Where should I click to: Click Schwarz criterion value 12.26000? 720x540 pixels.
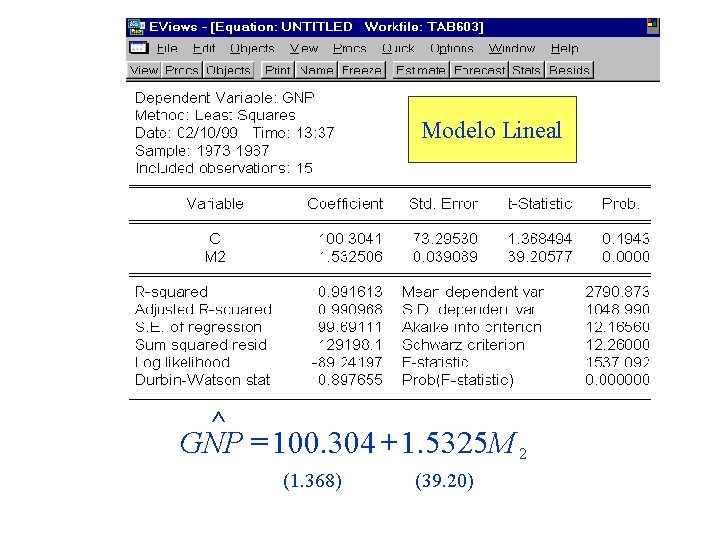[618, 345]
